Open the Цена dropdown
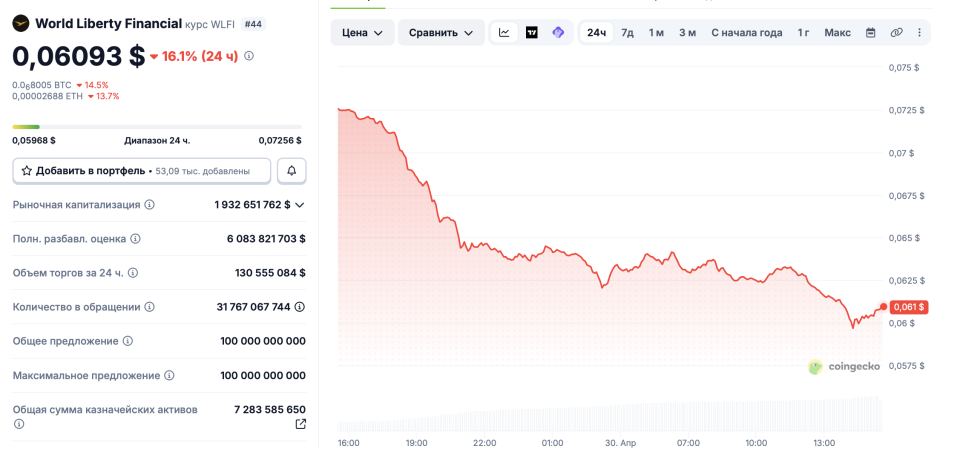Screen dimensions: 960x449 click(x=361, y=33)
